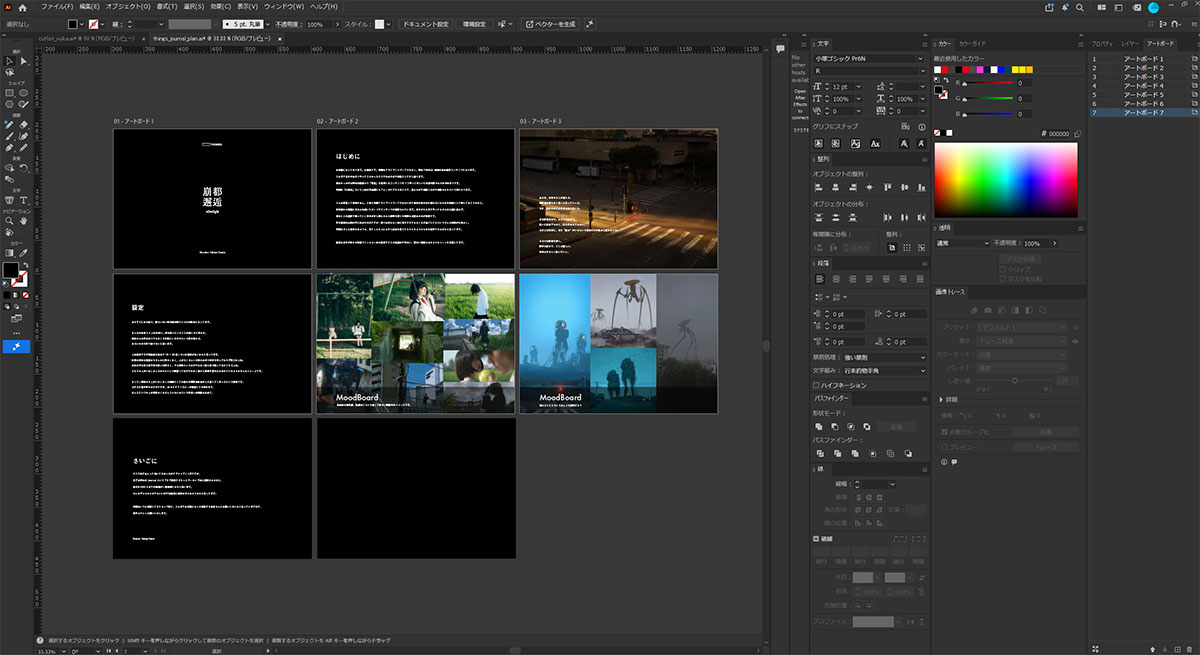Click the ベクターを生成 button
Viewport: 1200px width, 655px height.
click(x=551, y=23)
